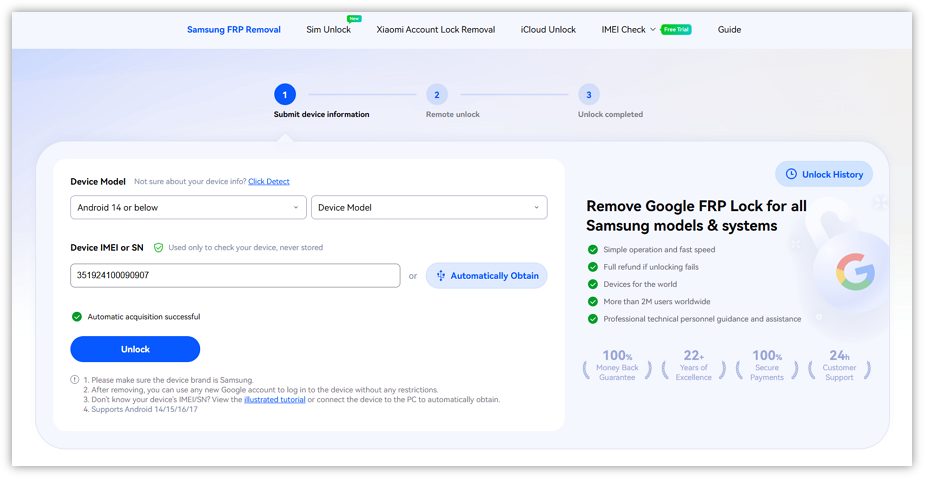Click checkmark beside More than 2M users worldwide
Screen dimensions: 925x479
(593, 301)
